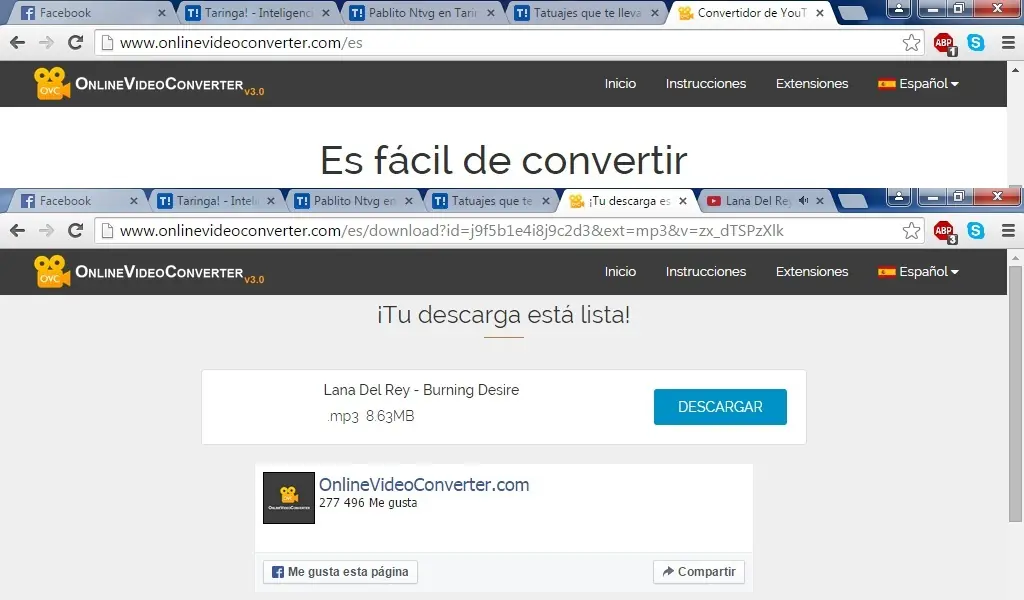The image size is (1024, 600).
Task: Mute the Lana Del Rey tab speaker icon
Action: (x=803, y=201)
